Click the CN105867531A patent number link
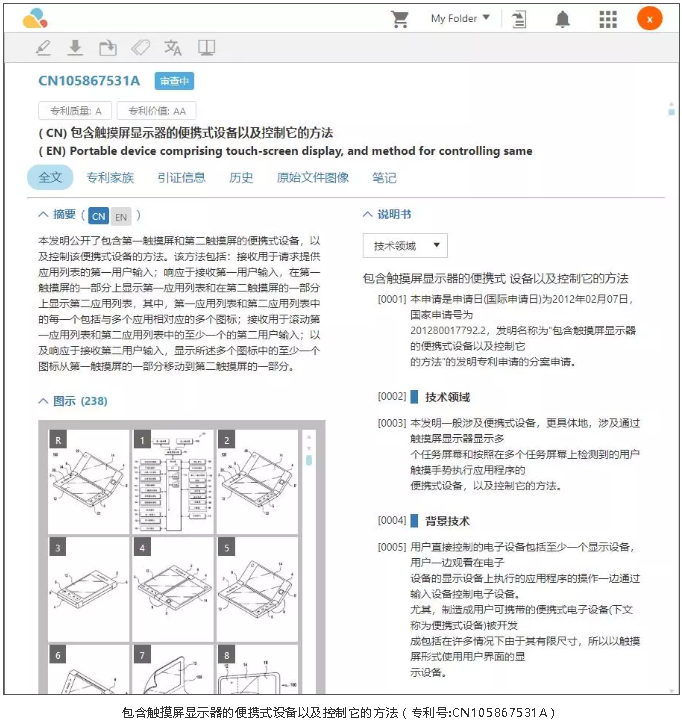Image resolution: width=682 pixels, height=723 pixels. click(x=89, y=81)
